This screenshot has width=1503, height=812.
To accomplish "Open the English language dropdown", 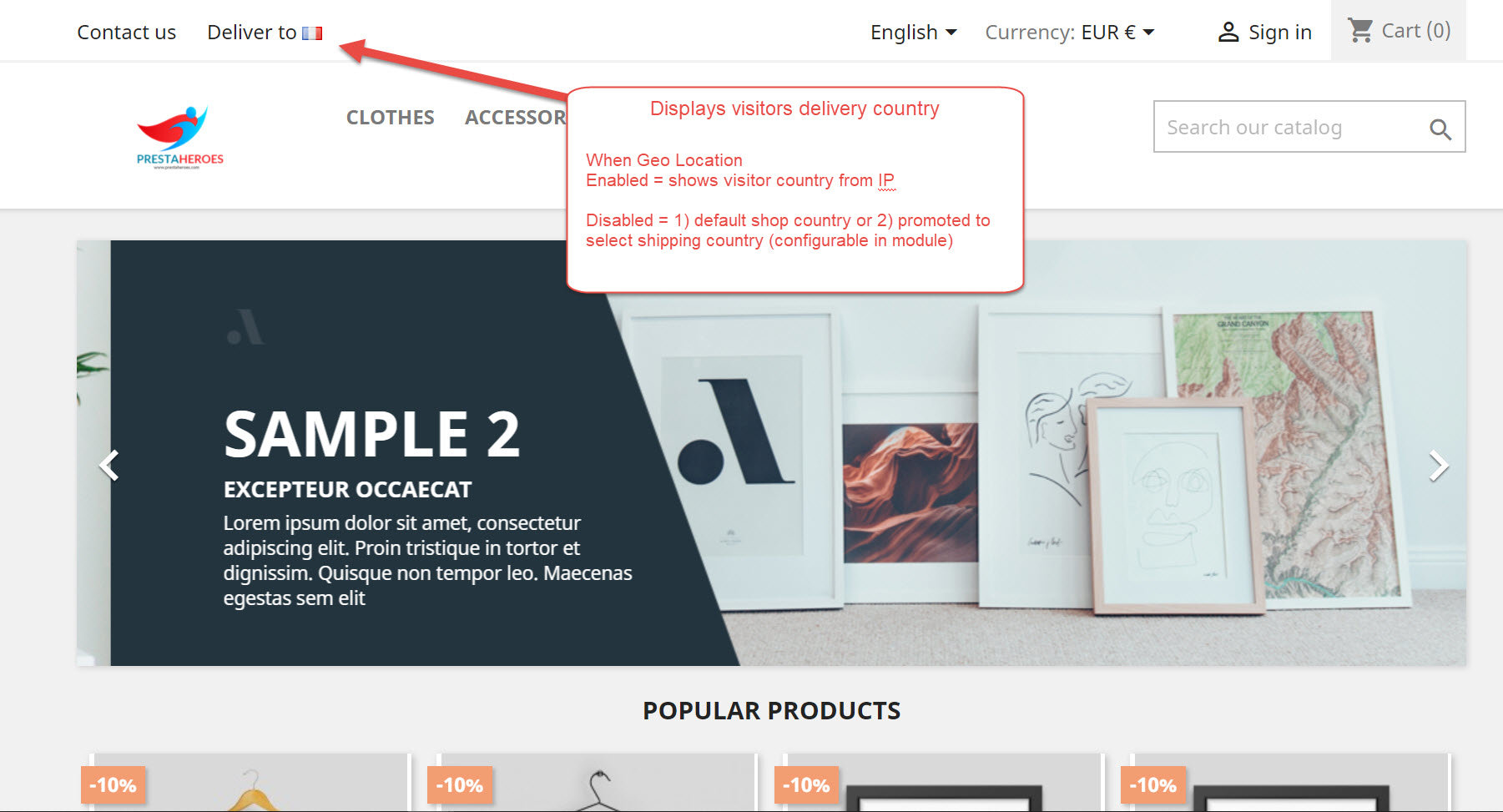I will click(x=914, y=33).
